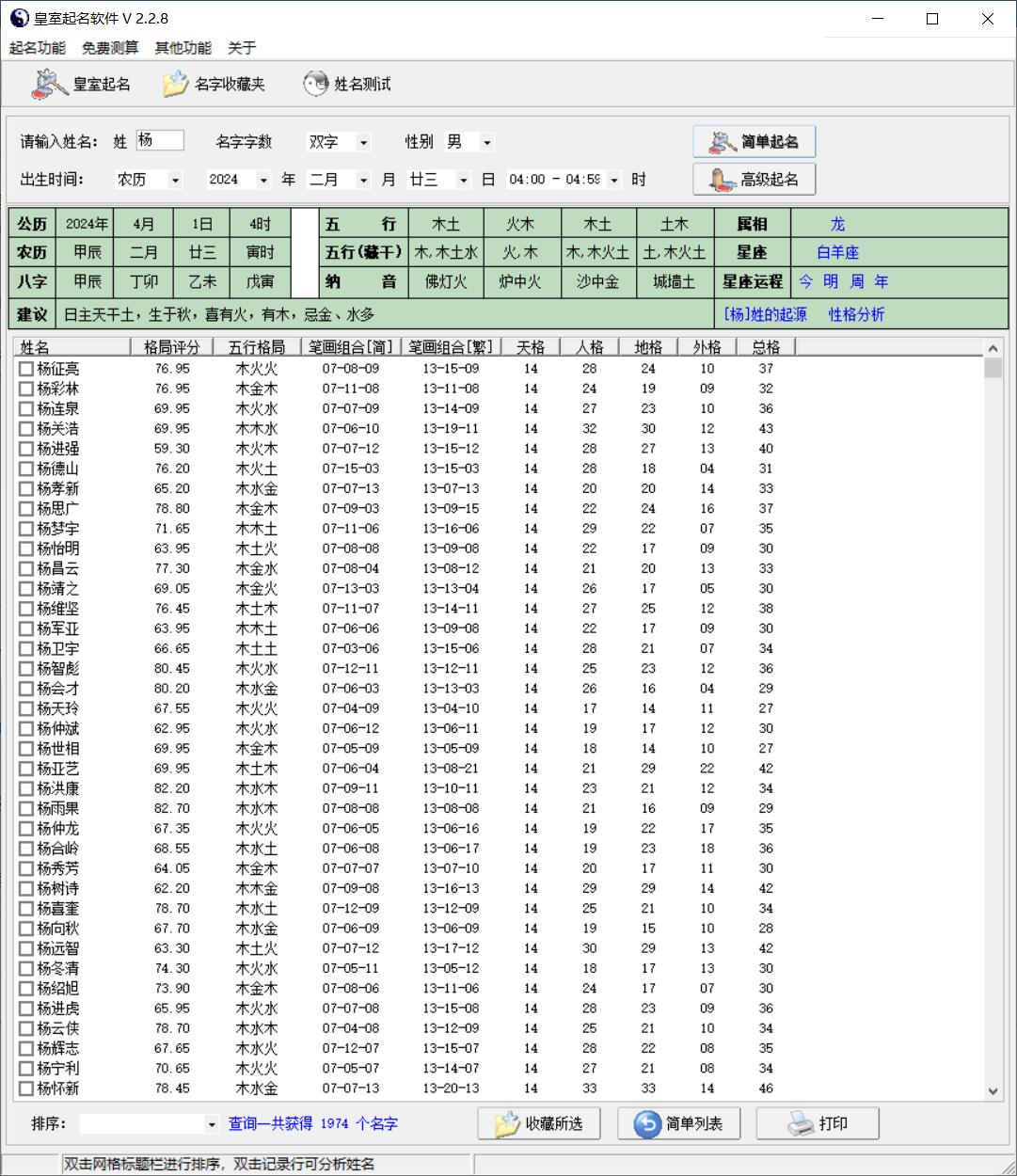1017x1176 pixels.
Task: Select the name 杨绍旭 in the list
Action: 58,989
